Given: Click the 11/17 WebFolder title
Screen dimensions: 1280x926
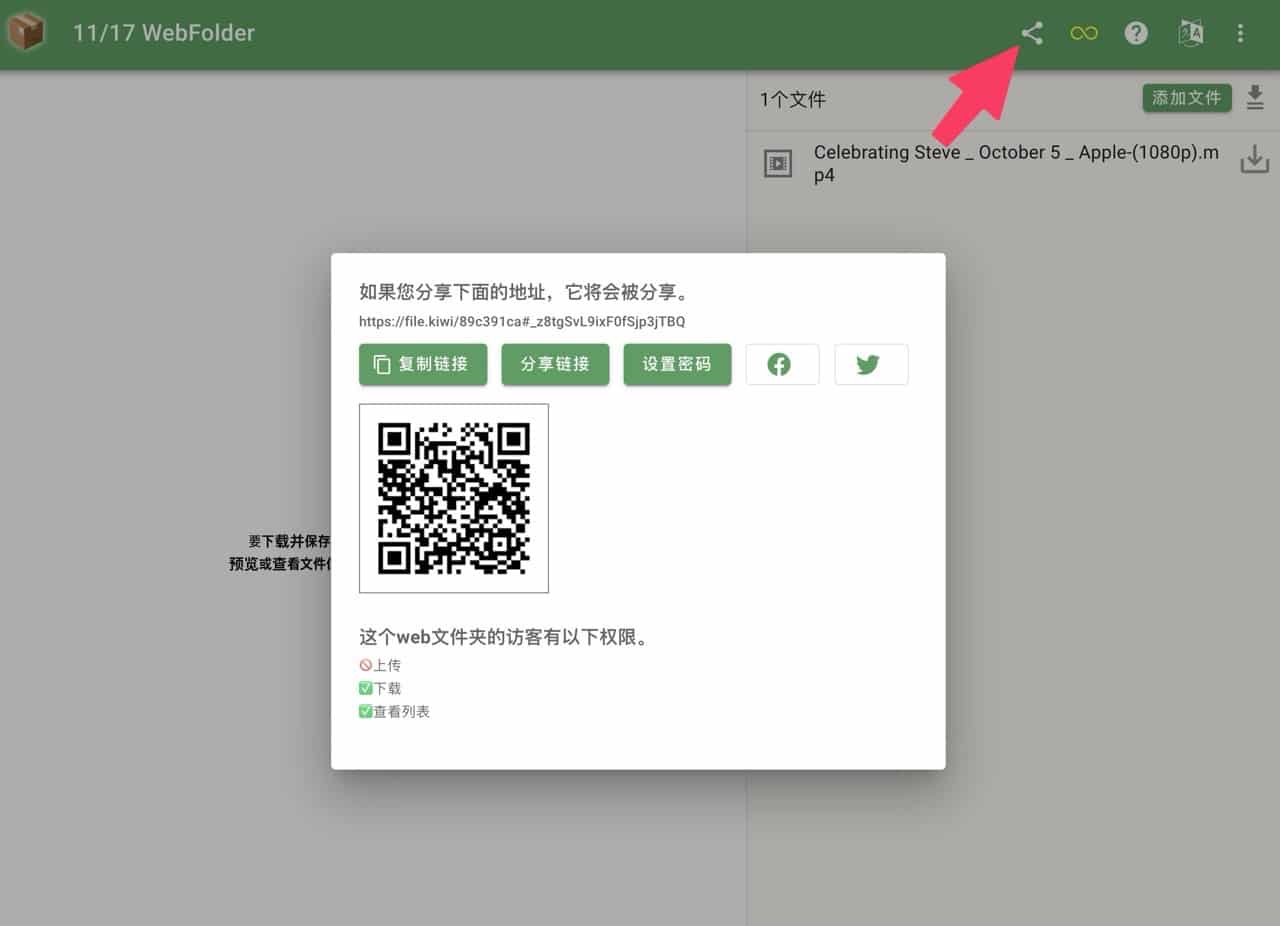Looking at the screenshot, I should (x=164, y=33).
